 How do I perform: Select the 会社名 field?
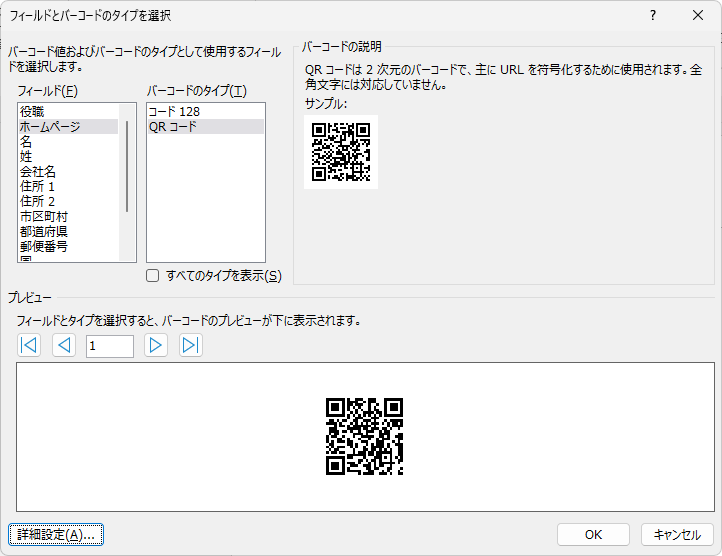38,172
